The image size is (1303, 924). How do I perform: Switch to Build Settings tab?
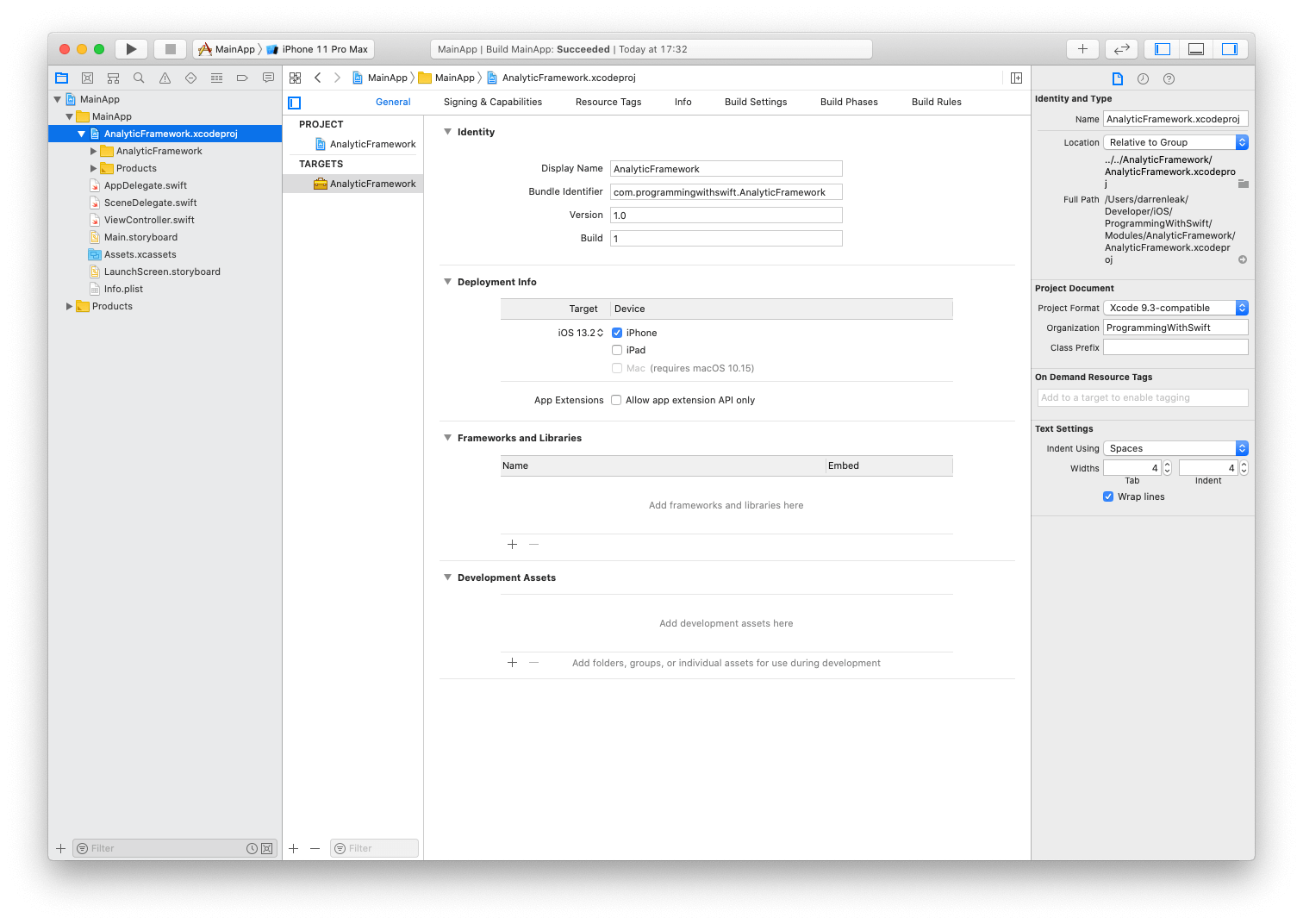[x=756, y=102]
